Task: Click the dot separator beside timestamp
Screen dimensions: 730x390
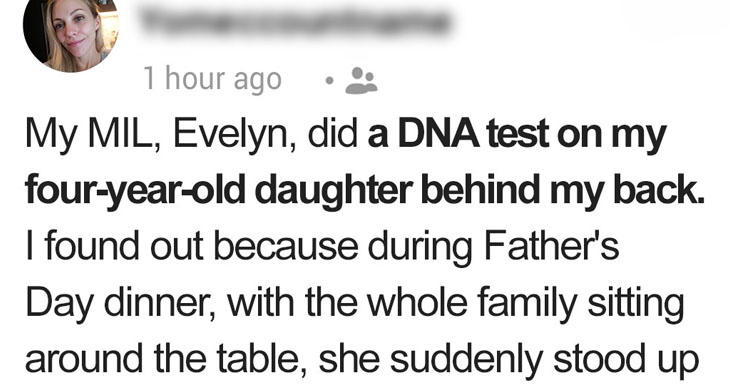Action: click(329, 81)
